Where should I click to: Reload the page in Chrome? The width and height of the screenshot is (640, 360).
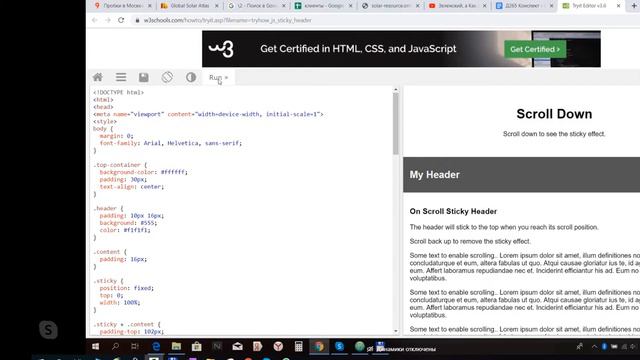[121, 20]
